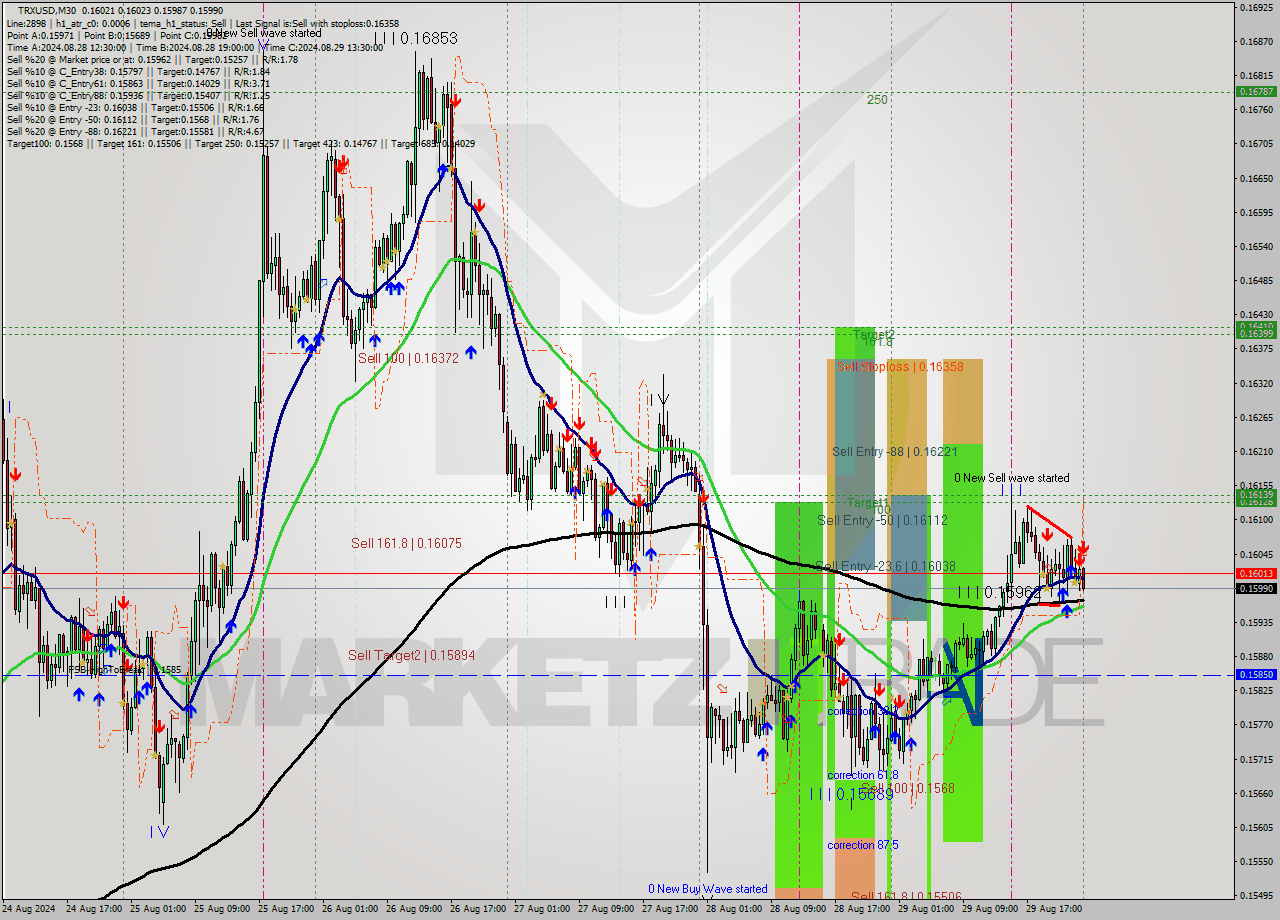1280x920 pixels.
Task: Click the '29 Aug 17:00' time label
Action: point(1054,910)
